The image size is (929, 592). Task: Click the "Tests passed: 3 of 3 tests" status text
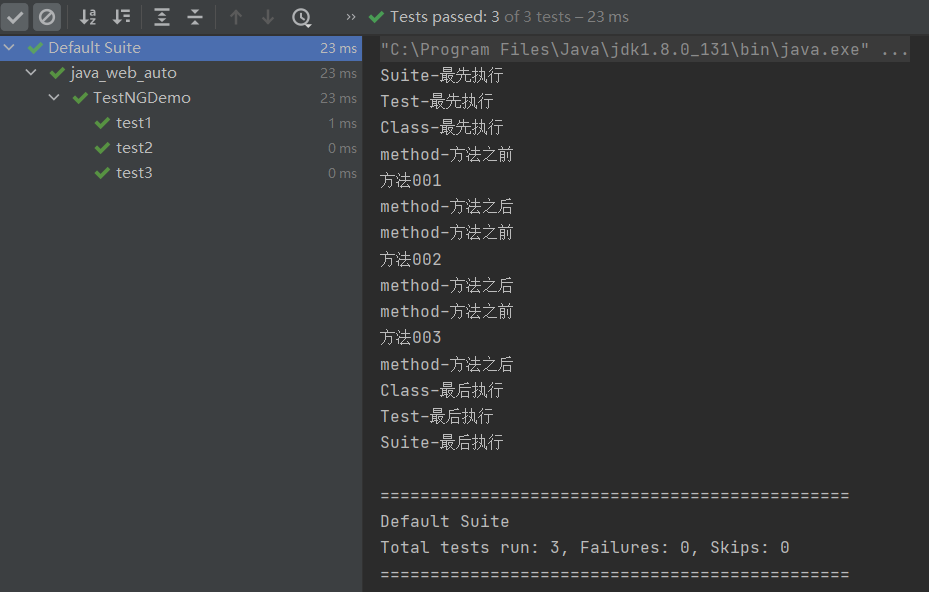click(480, 17)
